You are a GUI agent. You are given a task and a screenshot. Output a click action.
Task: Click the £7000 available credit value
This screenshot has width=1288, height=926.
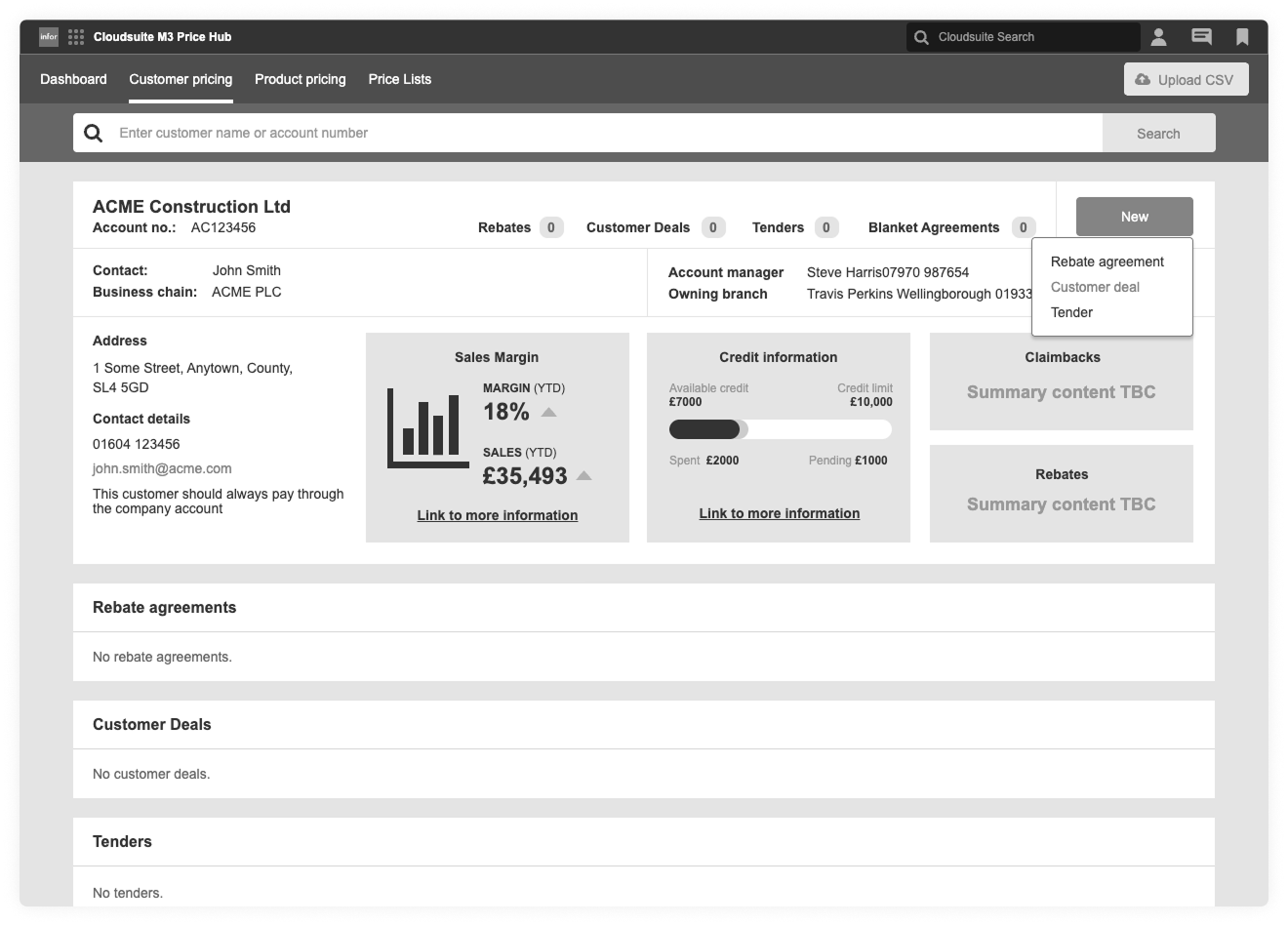pyautogui.click(x=686, y=402)
